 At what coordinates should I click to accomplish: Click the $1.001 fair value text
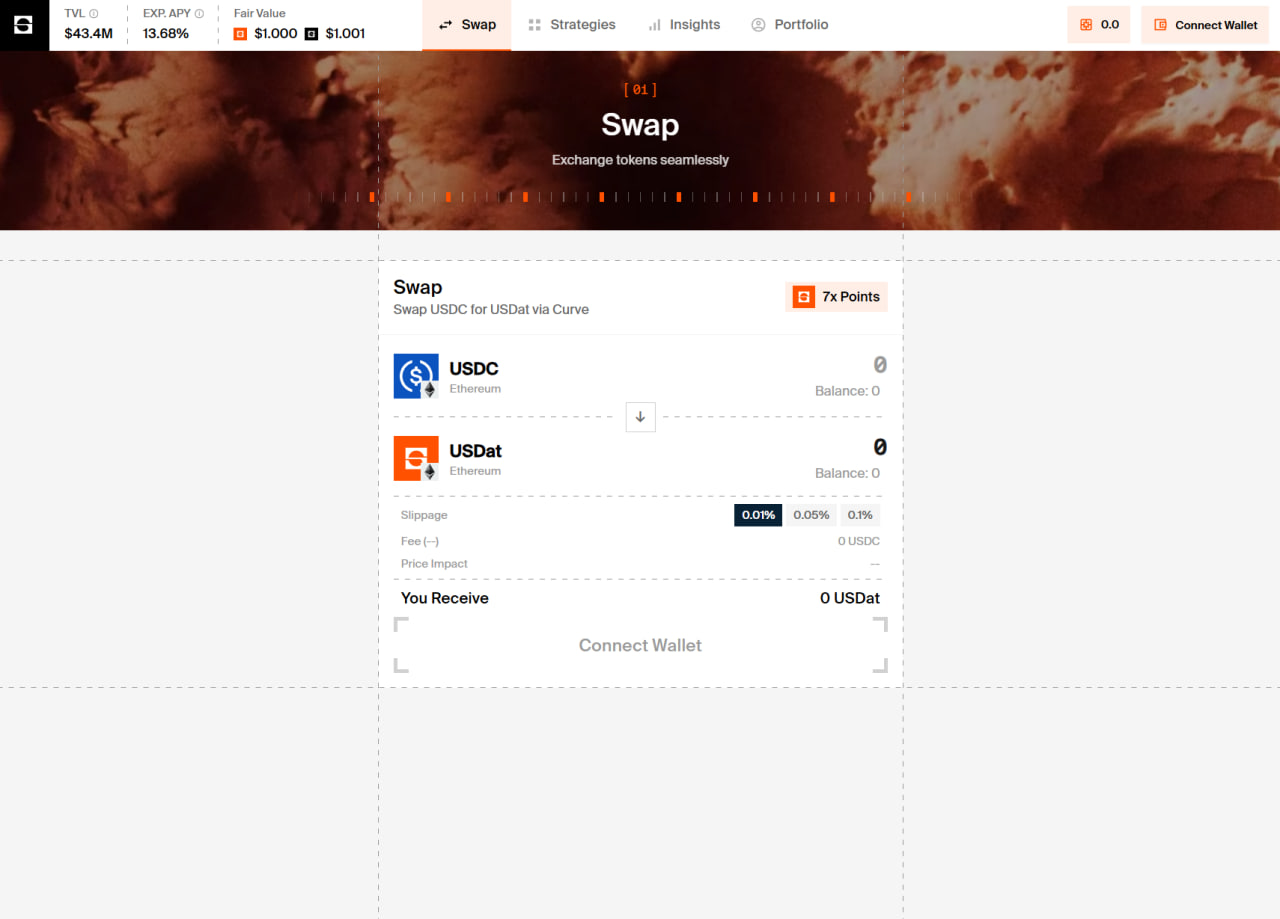(x=345, y=33)
